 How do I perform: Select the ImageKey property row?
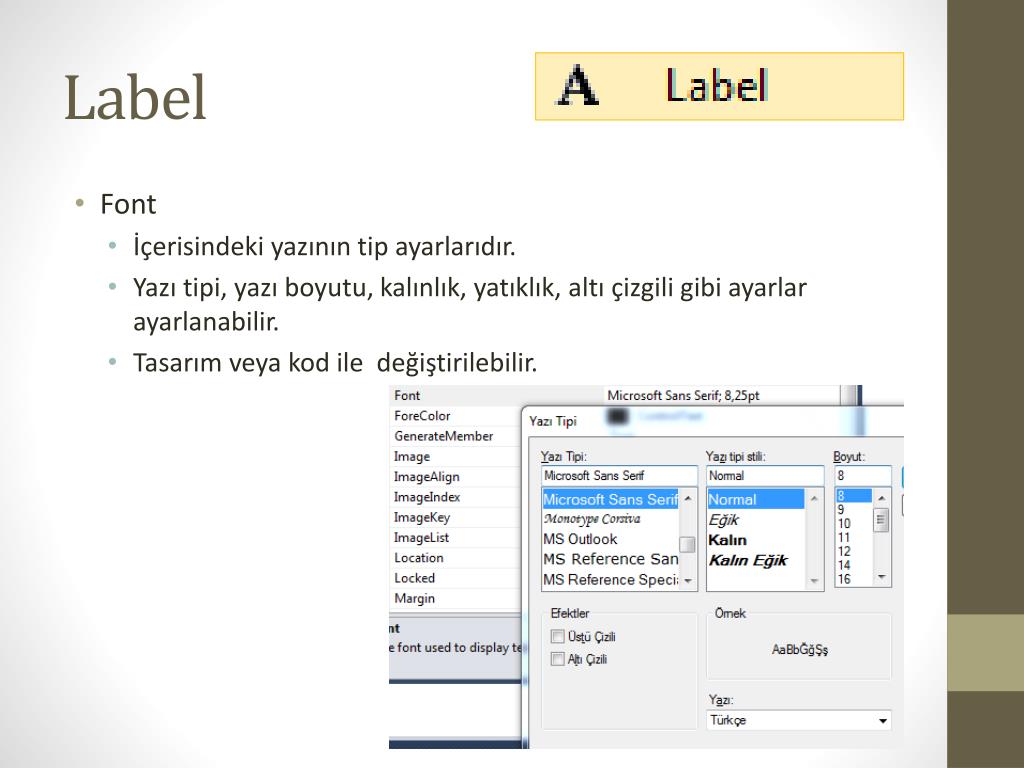coord(456,517)
